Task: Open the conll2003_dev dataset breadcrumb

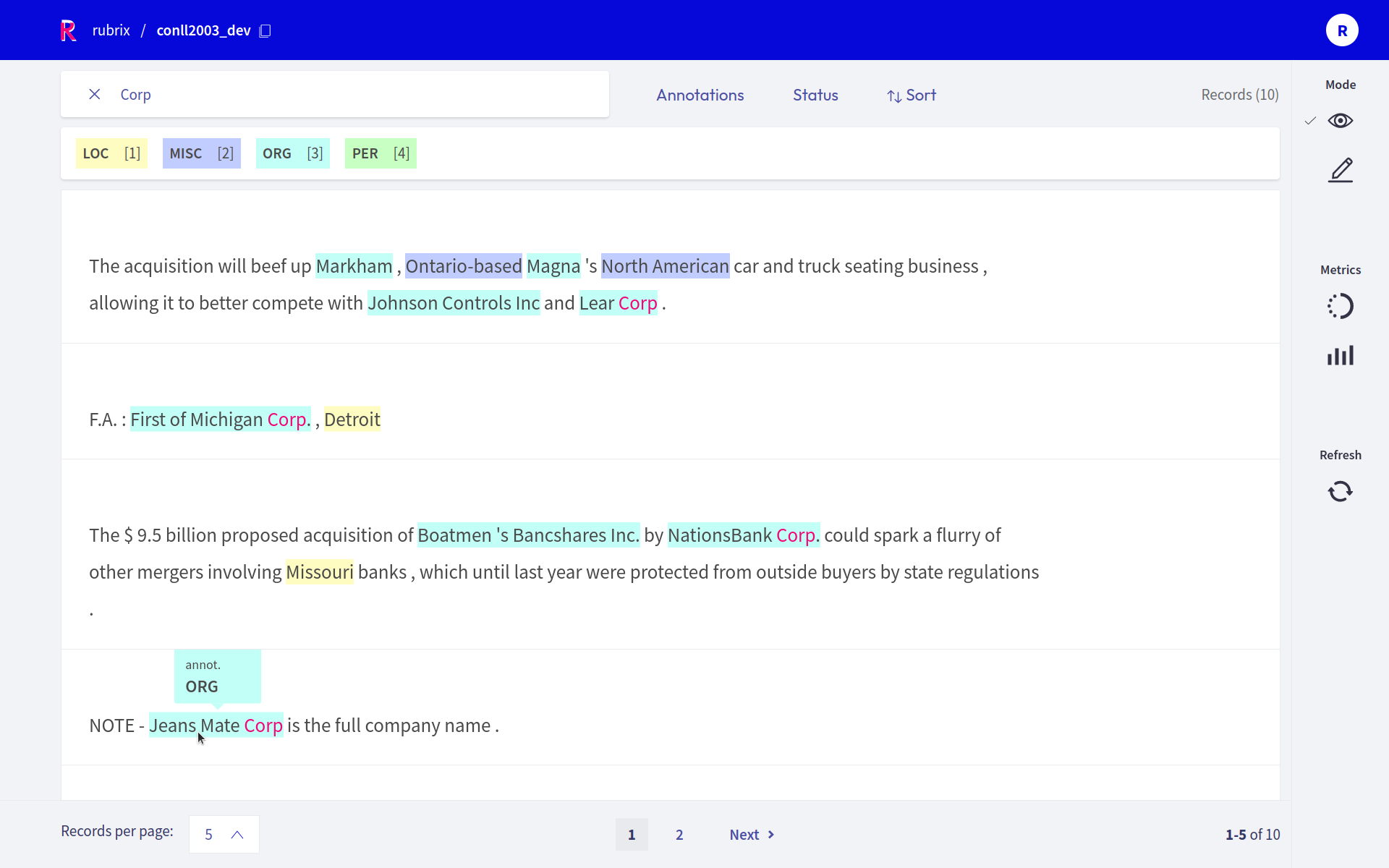Action: tap(203, 30)
